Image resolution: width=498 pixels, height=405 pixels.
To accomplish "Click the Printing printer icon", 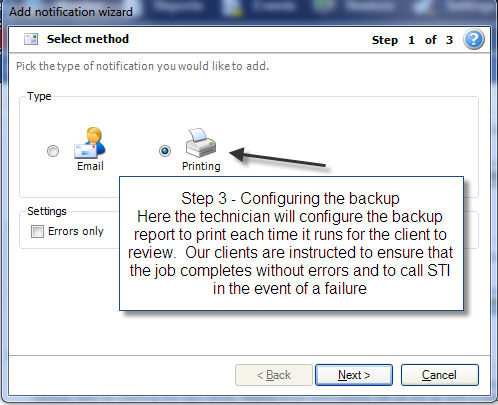I will (x=201, y=143).
